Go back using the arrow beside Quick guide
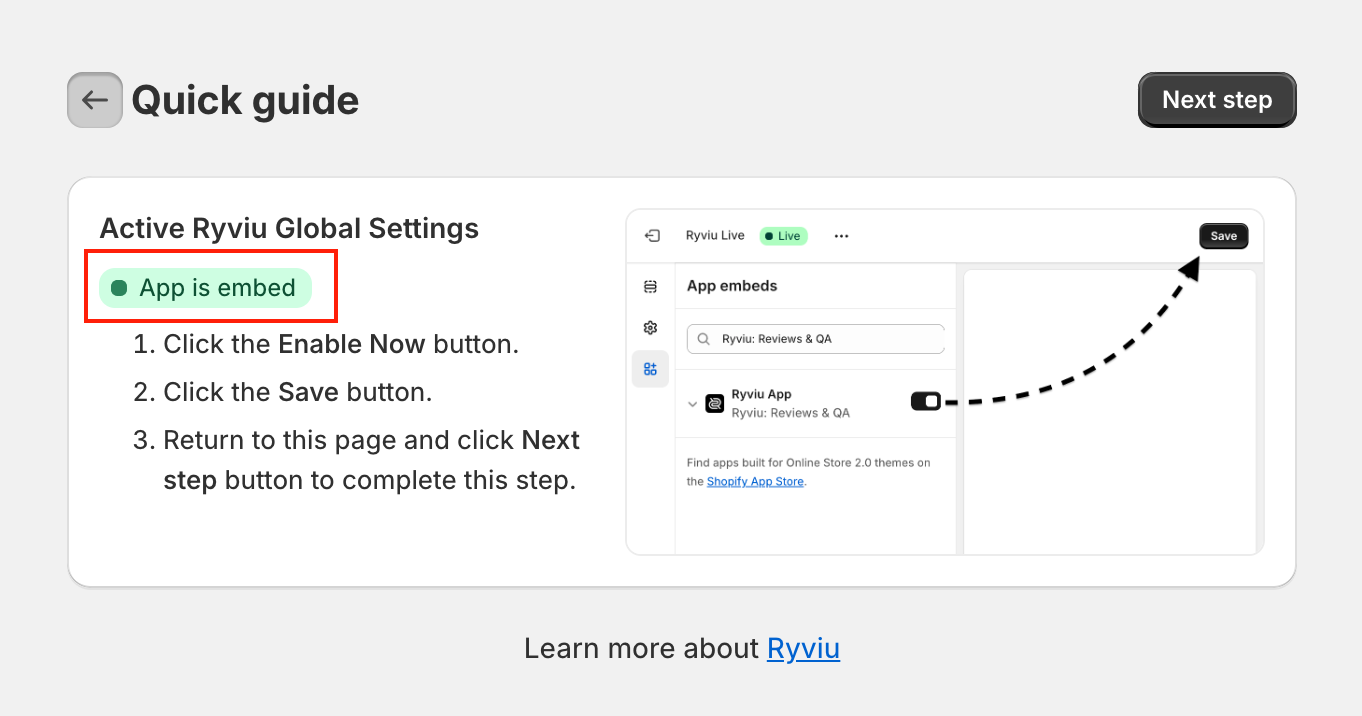1362x716 pixels. (95, 100)
